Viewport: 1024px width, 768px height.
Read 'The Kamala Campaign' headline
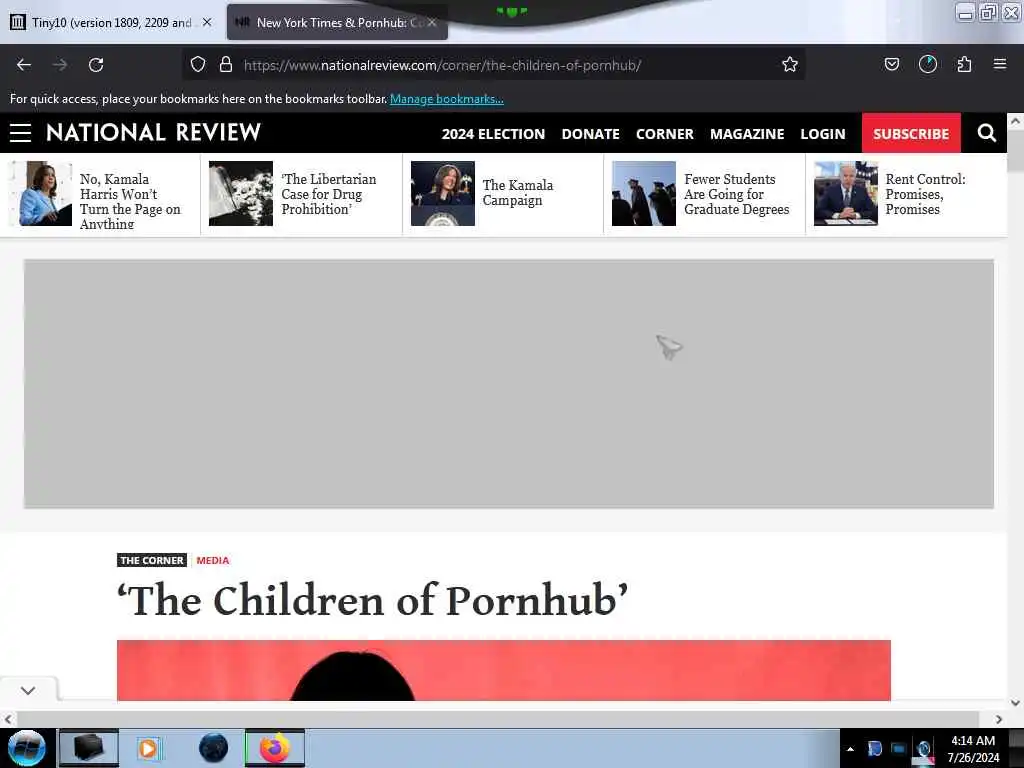click(517, 193)
